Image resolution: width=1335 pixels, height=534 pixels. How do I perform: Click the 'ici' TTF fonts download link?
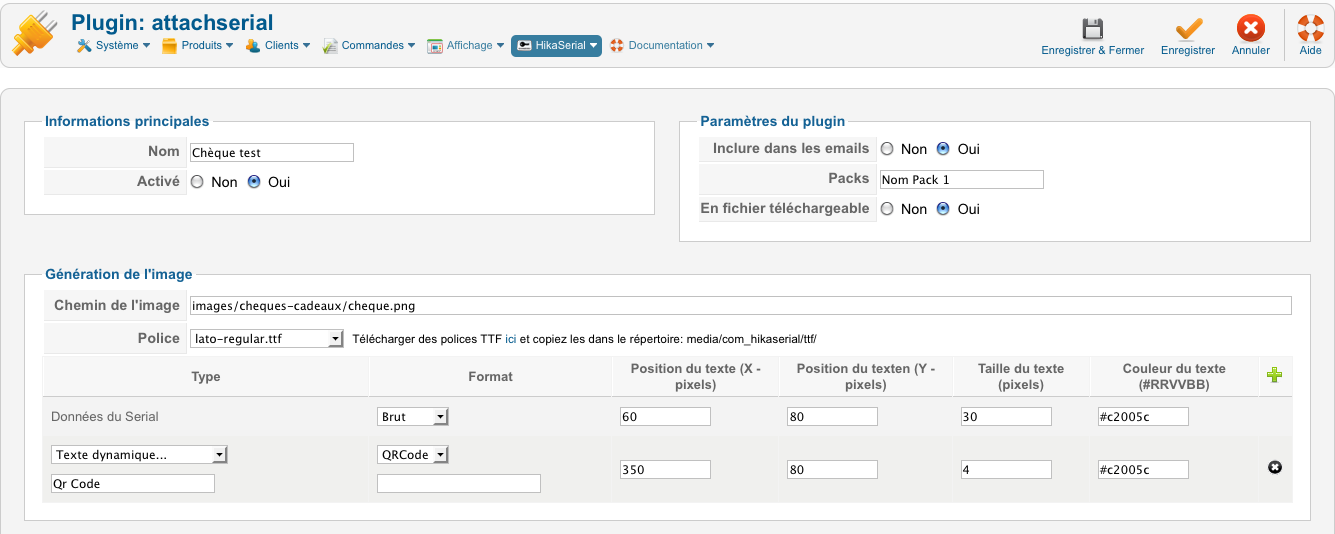click(511, 339)
